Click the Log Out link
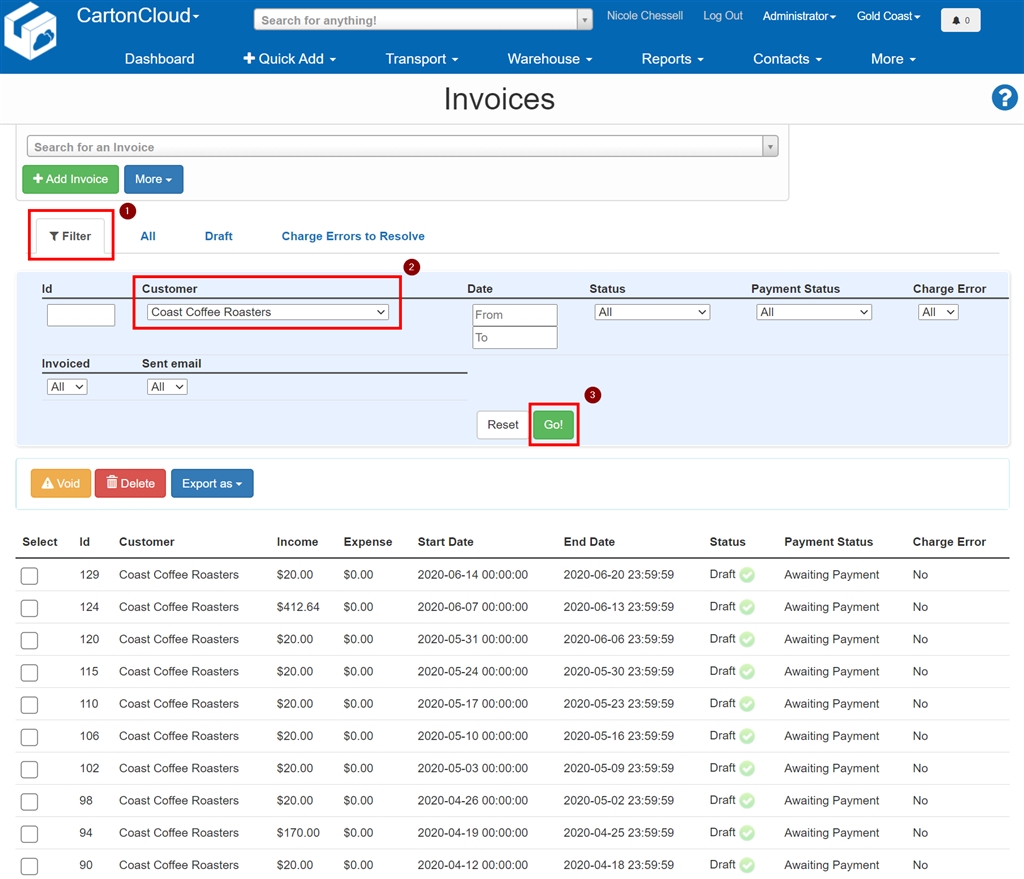The width and height of the screenshot is (1024, 879). pyautogui.click(x=723, y=16)
